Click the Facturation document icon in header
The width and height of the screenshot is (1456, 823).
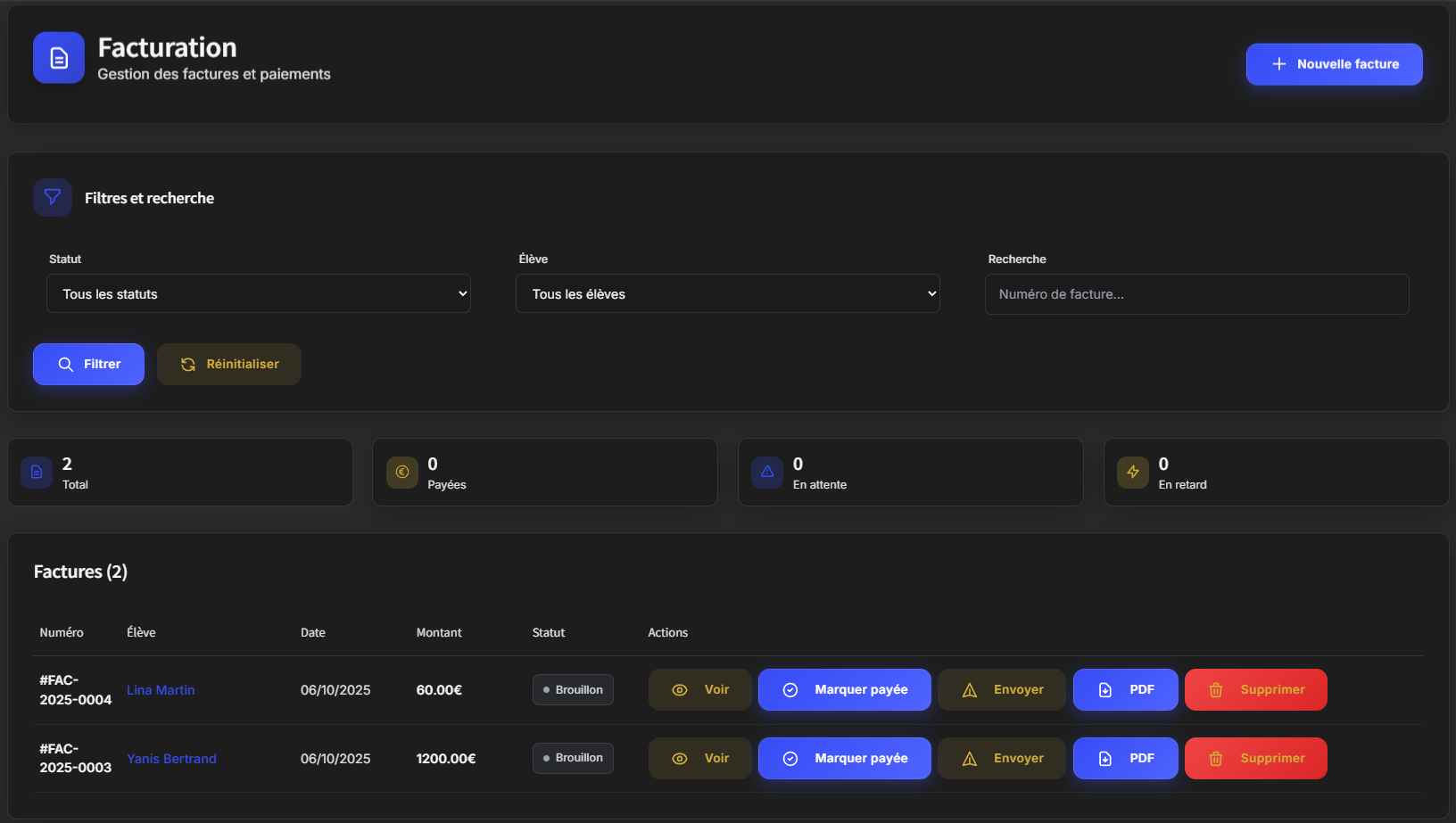click(59, 58)
